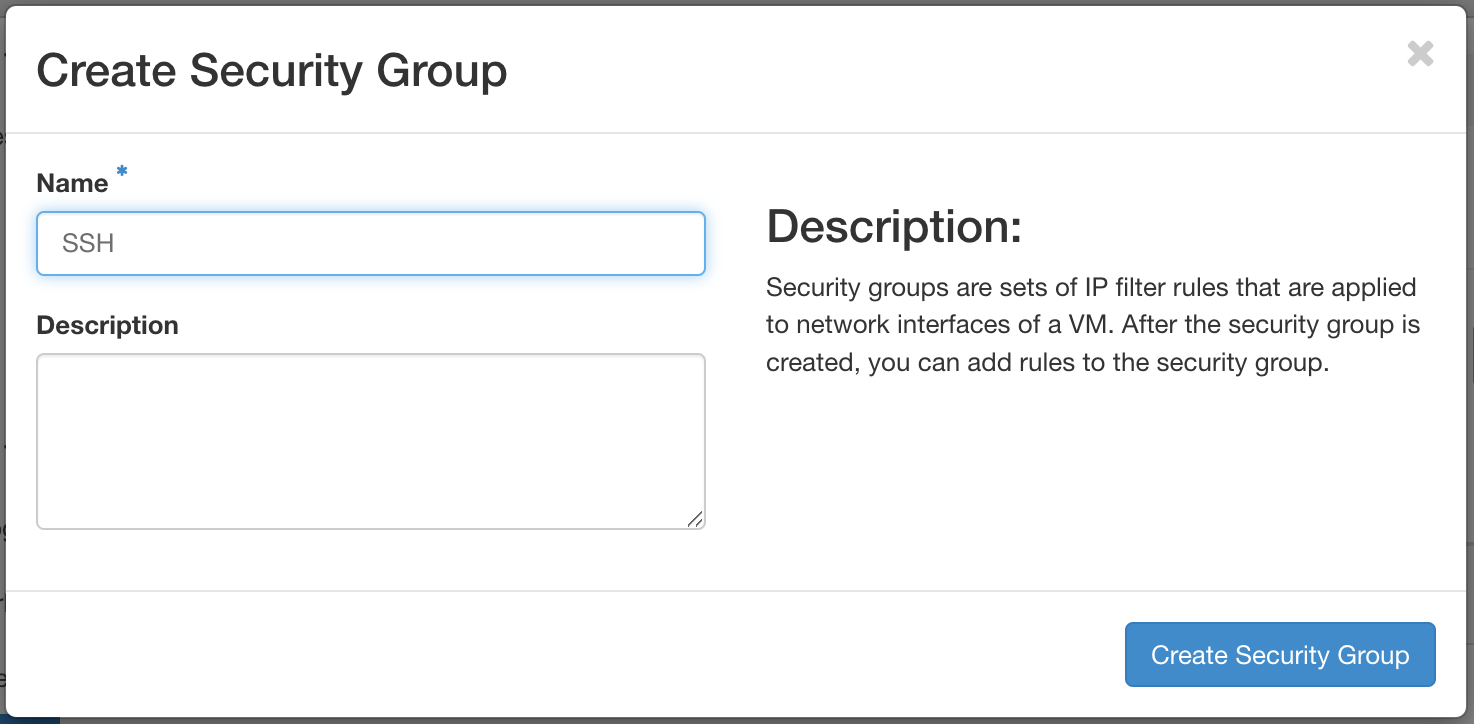Click the security groups help paragraph

pyautogui.click(x=1092, y=325)
